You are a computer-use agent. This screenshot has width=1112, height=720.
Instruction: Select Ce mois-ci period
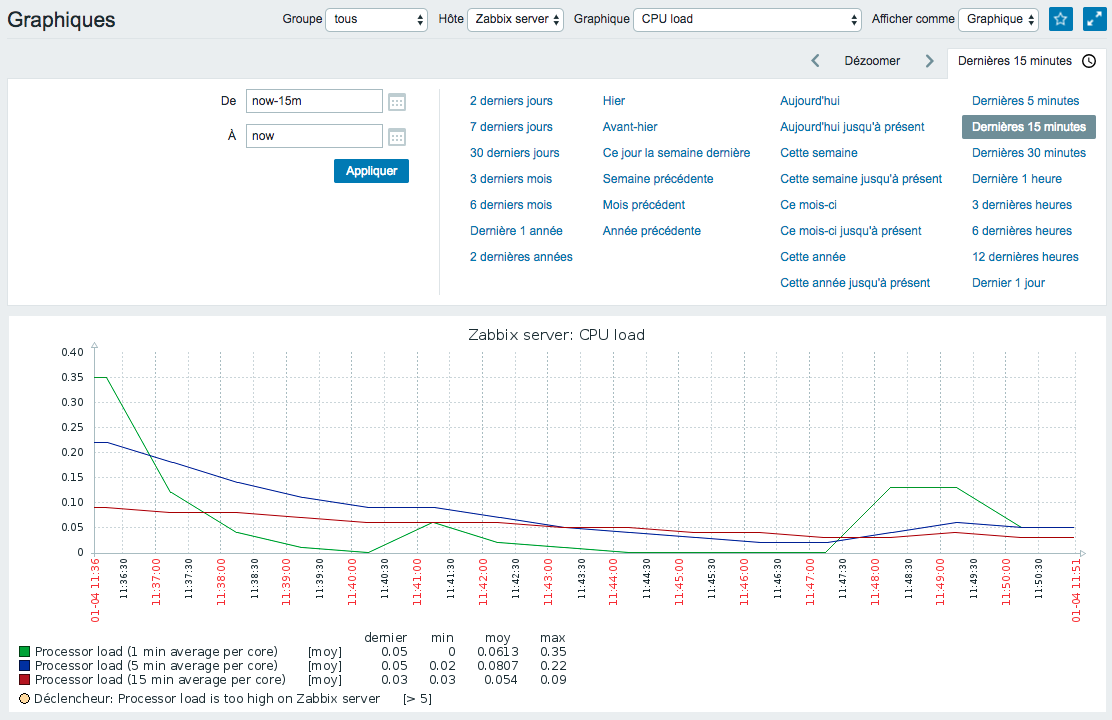click(x=808, y=205)
